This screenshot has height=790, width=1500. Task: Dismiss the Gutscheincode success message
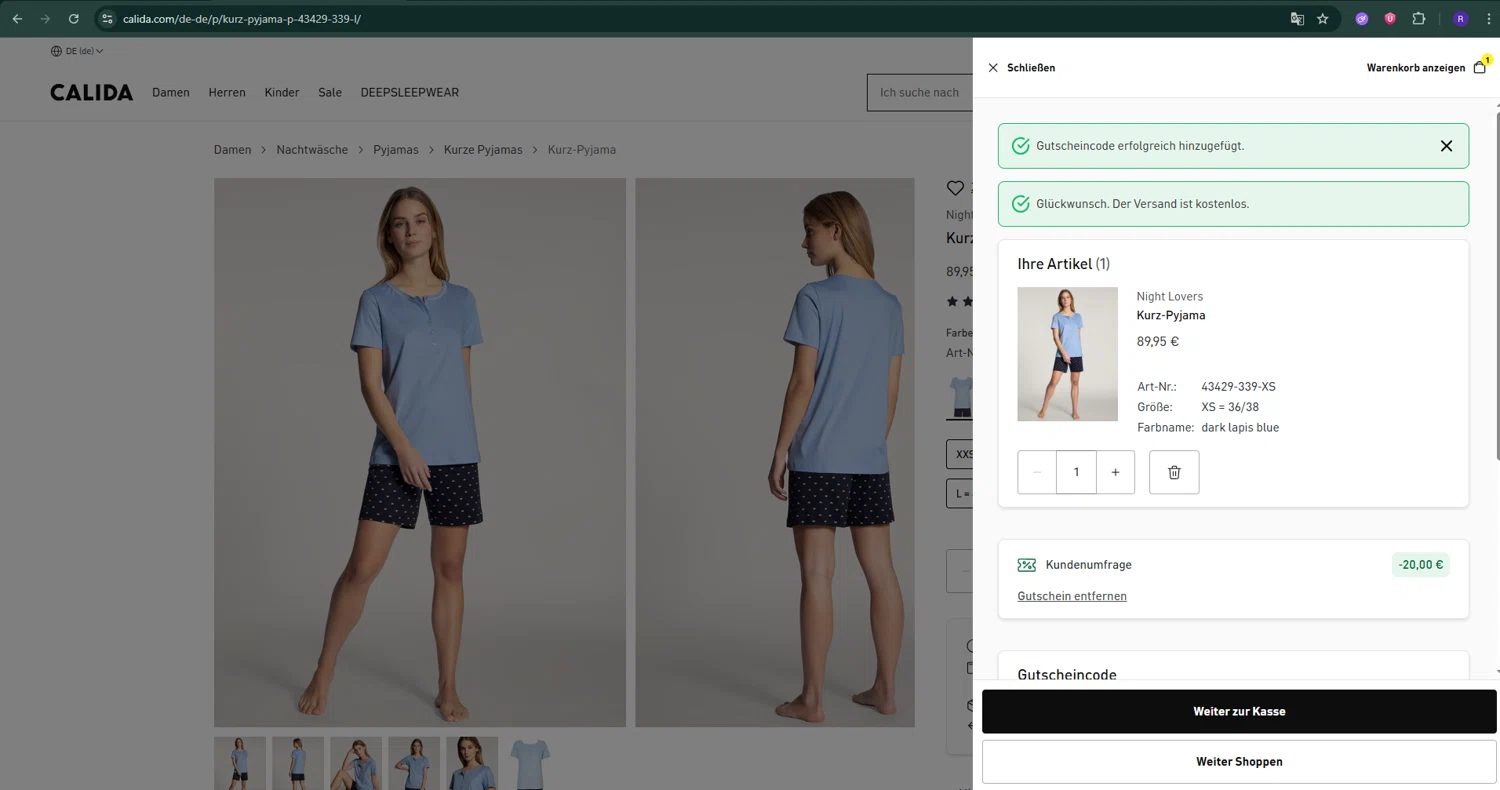(x=1446, y=146)
